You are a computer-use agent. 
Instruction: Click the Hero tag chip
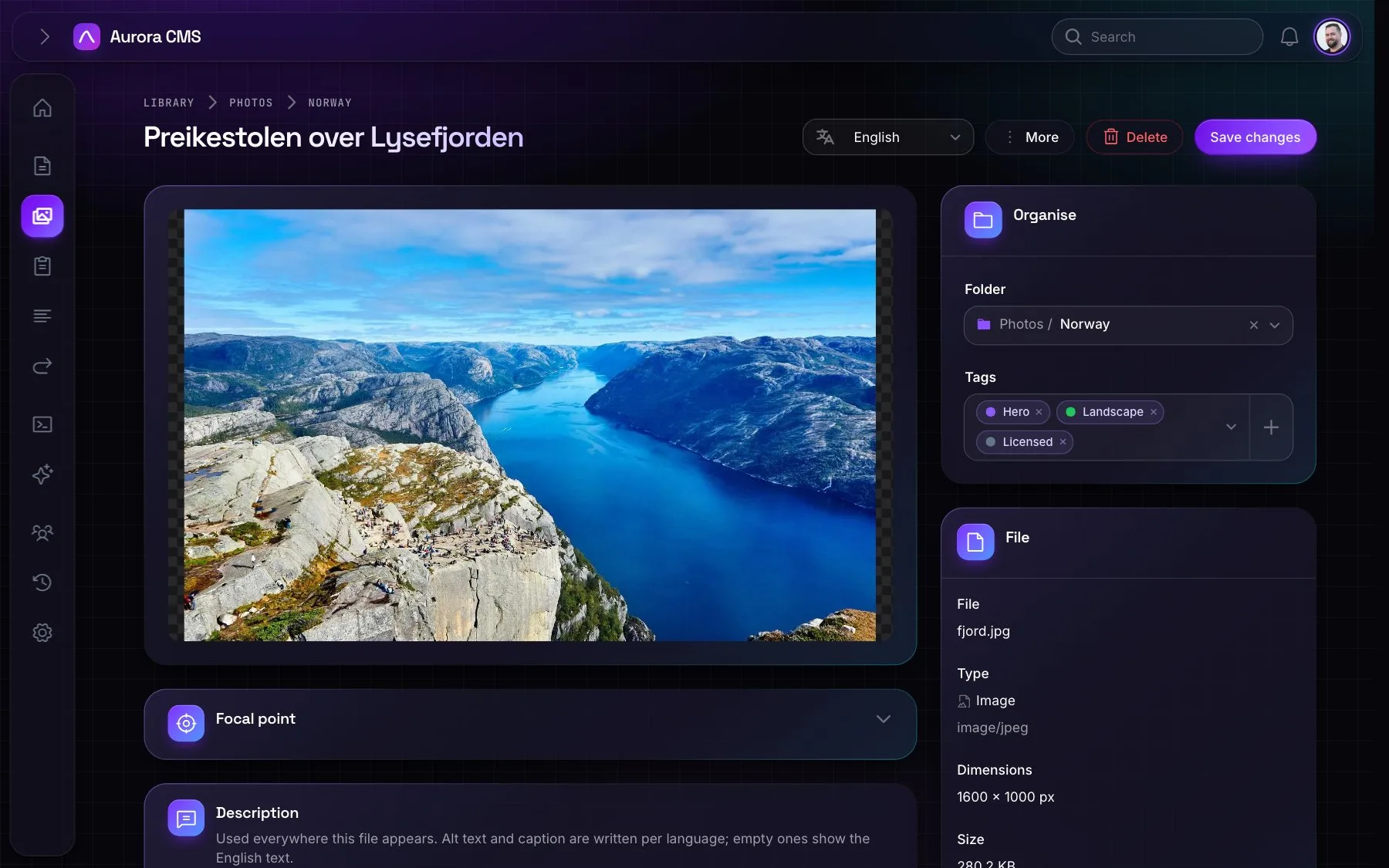[1013, 412]
